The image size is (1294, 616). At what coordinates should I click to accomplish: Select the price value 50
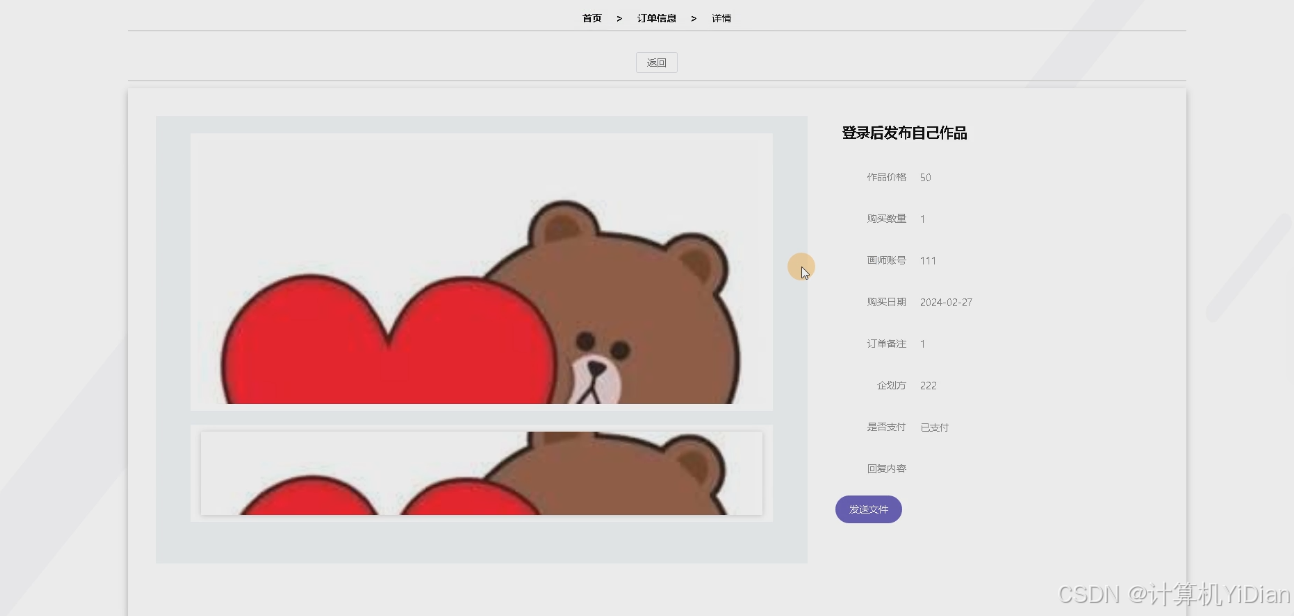[925, 177]
